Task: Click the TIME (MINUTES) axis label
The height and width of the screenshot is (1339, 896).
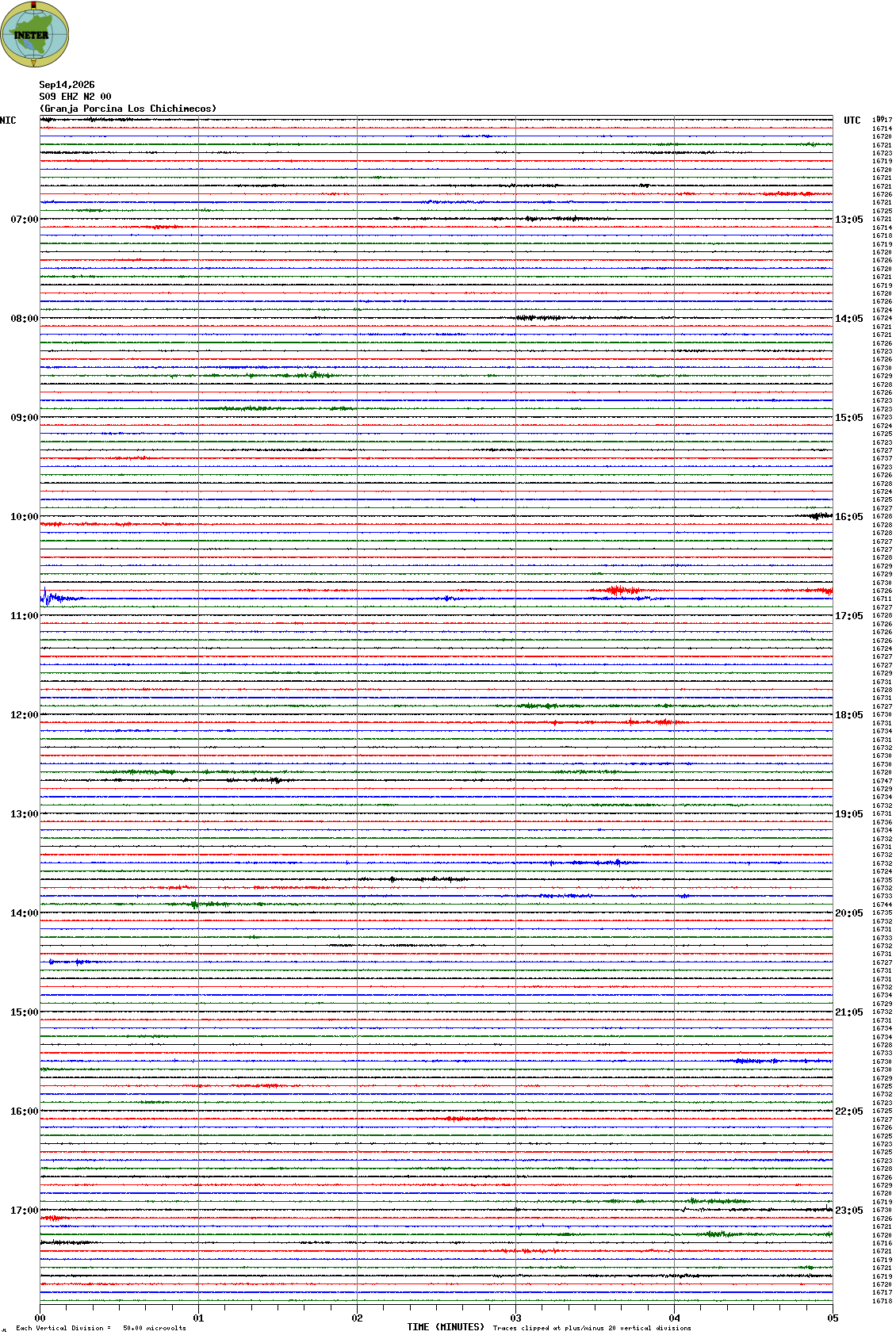Action: tap(446, 1327)
